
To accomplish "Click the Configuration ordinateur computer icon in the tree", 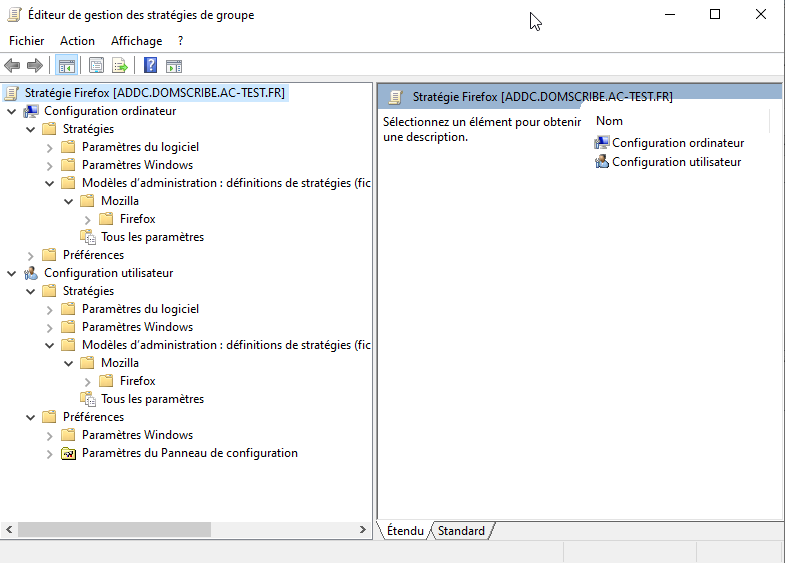I will [31, 111].
